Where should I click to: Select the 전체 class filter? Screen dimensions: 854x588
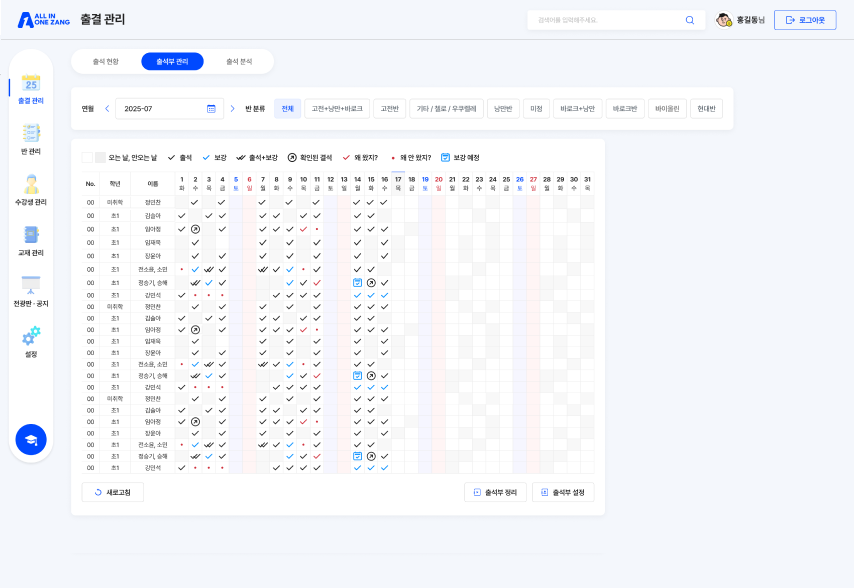point(288,109)
